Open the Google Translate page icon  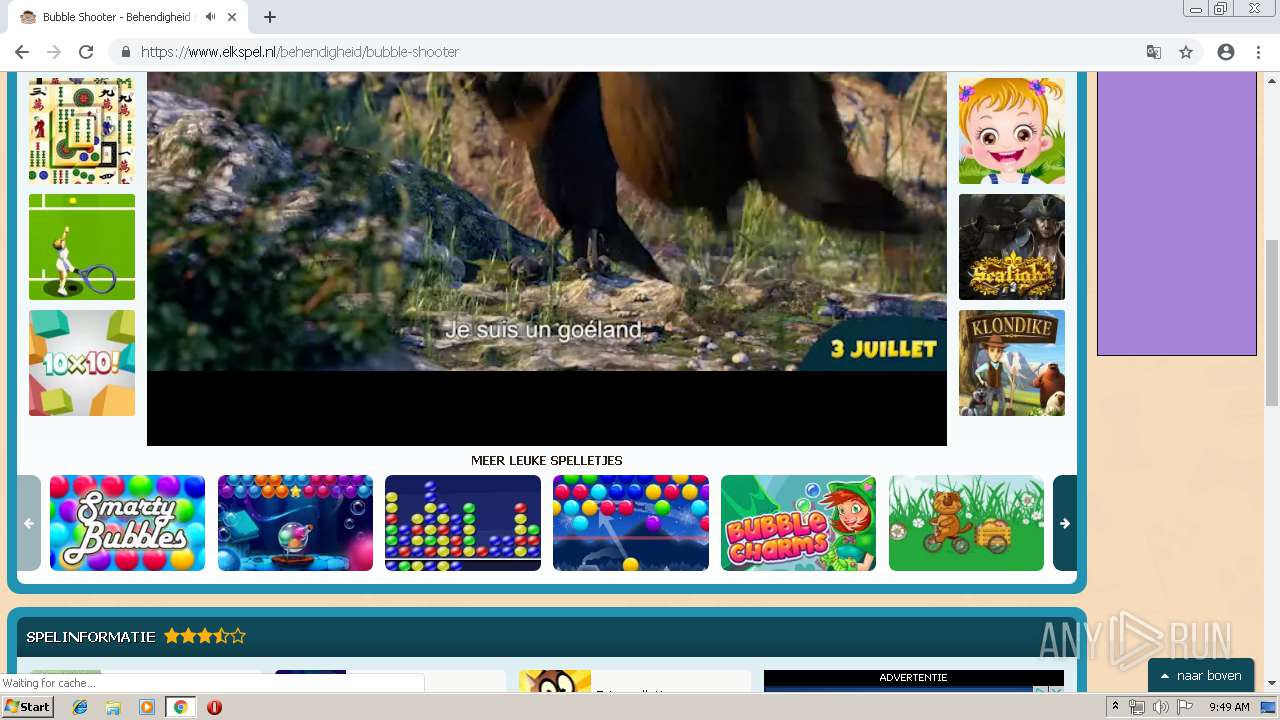1154,52
